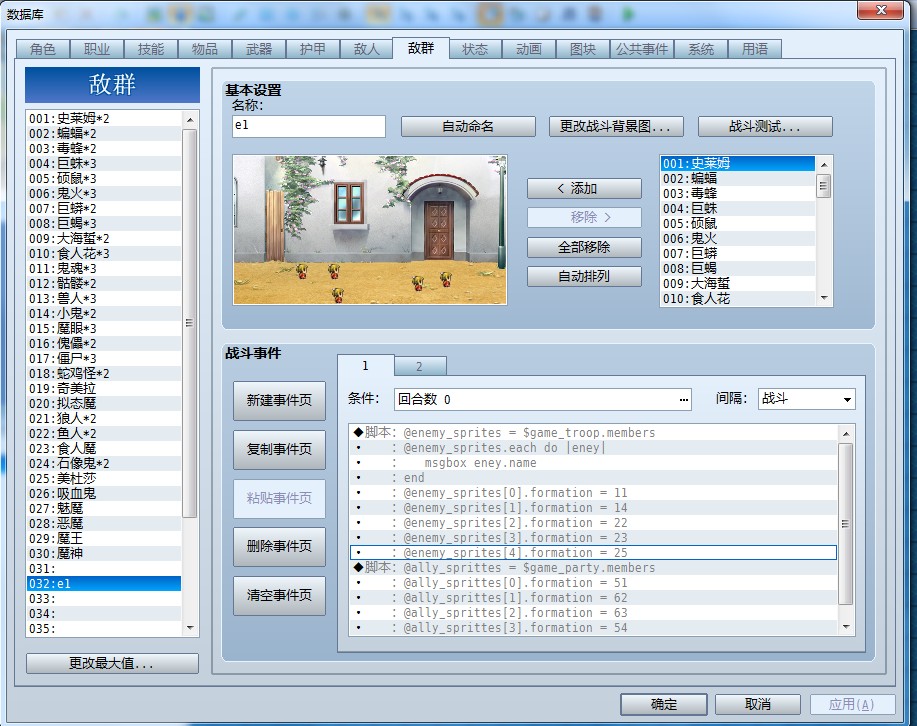Click 删除事件页 button
The height and width of the screenshot is (726, 917).
(x=279, y=546)
